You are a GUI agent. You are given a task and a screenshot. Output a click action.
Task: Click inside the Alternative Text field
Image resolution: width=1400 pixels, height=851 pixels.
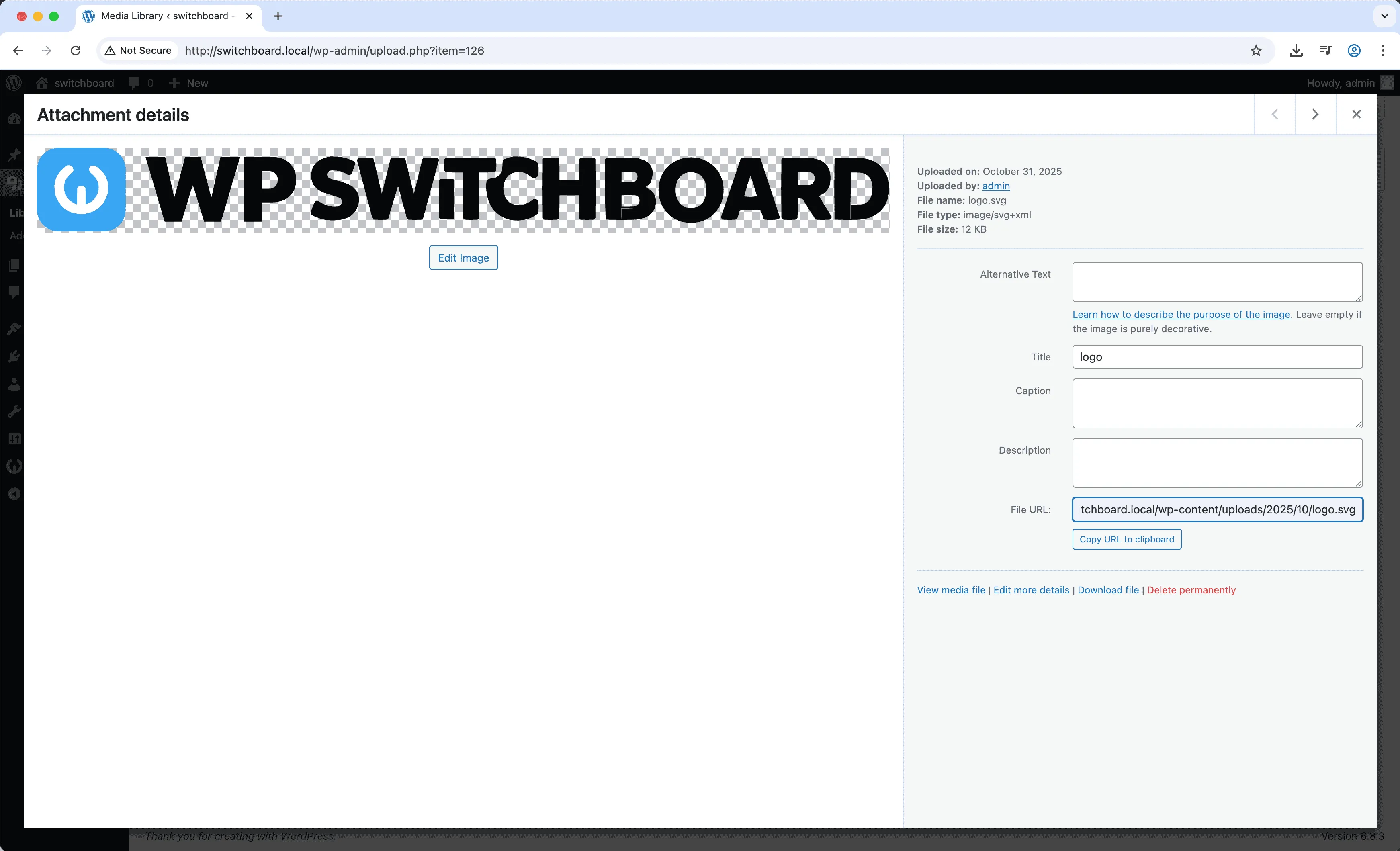pyautogui.click(x=1216, y=282)
